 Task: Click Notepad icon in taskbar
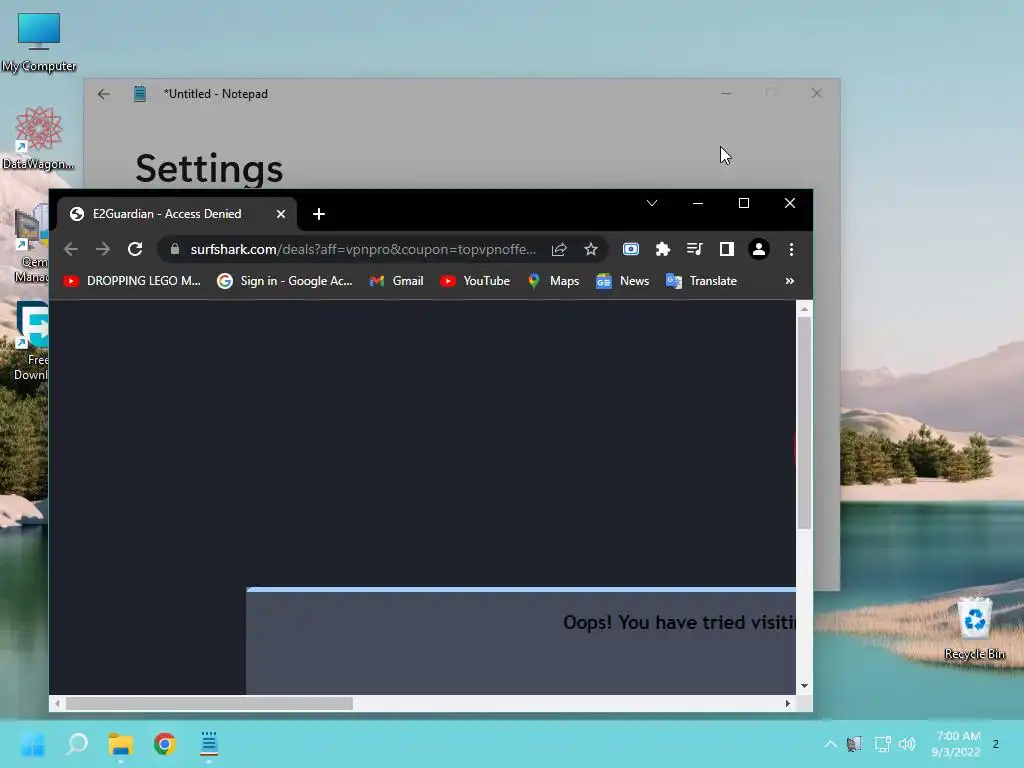[x=209, y=744]
